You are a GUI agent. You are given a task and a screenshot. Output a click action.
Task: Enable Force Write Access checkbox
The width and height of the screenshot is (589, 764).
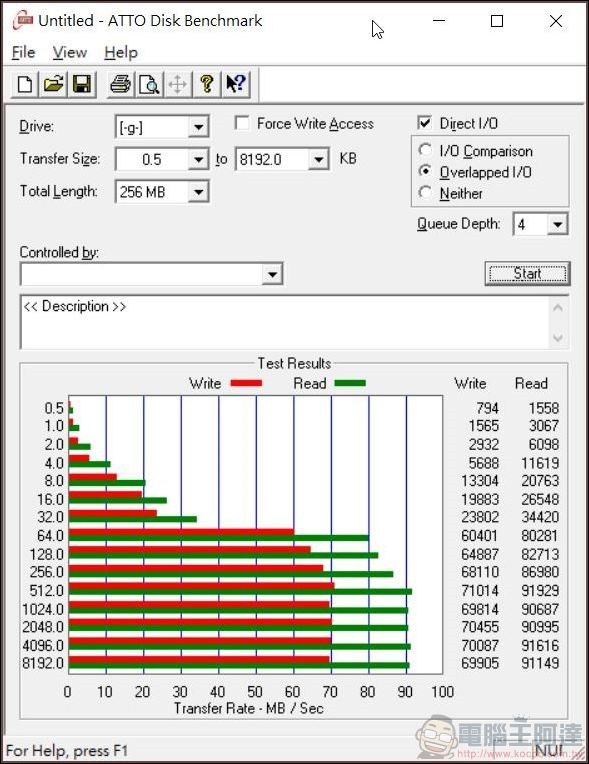coord(242,123)
